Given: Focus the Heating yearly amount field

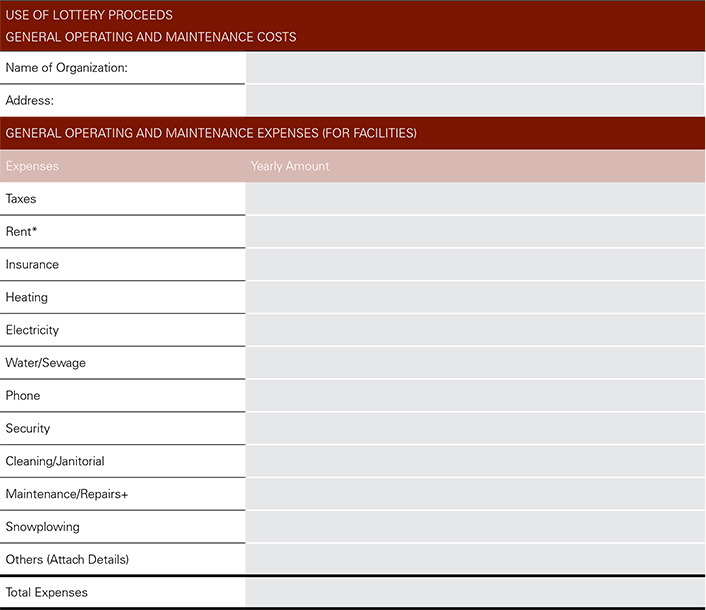Looking at the screenshot, I should pos(475,297).
